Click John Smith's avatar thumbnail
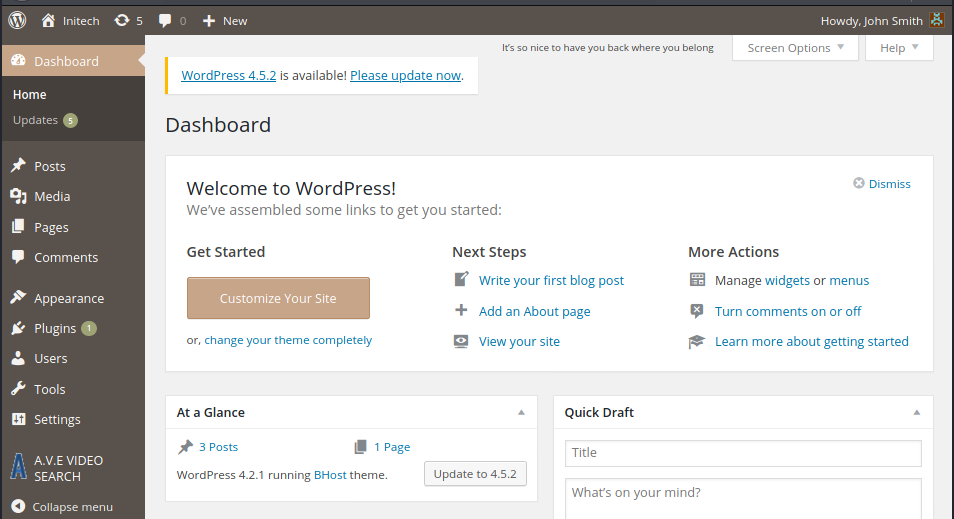The image size is (954, 519). pyautogui.click(x=936, y=20)
